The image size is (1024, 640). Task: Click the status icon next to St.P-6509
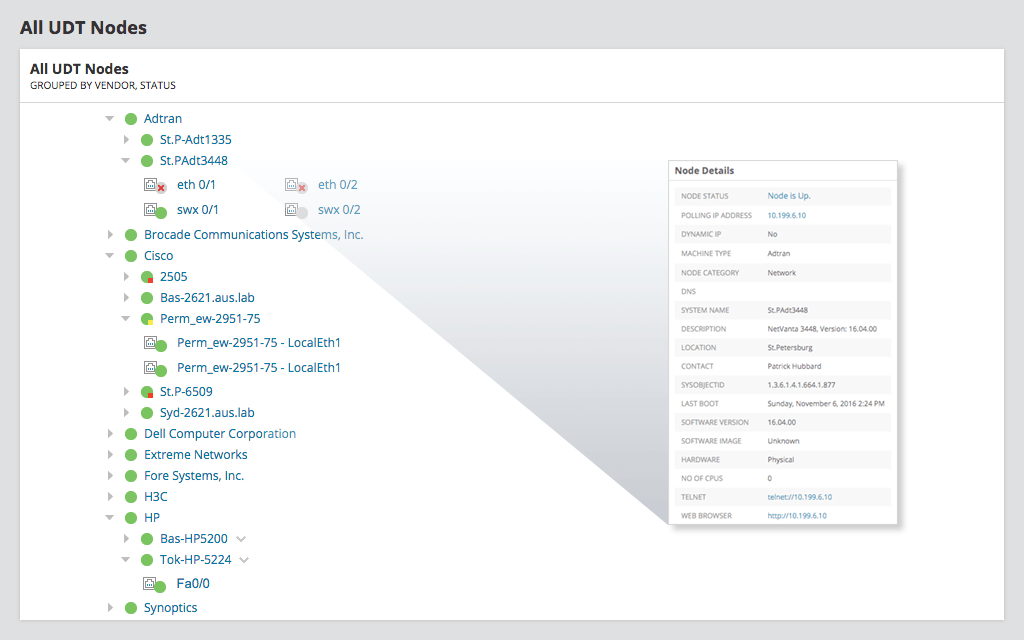[146, 392]
